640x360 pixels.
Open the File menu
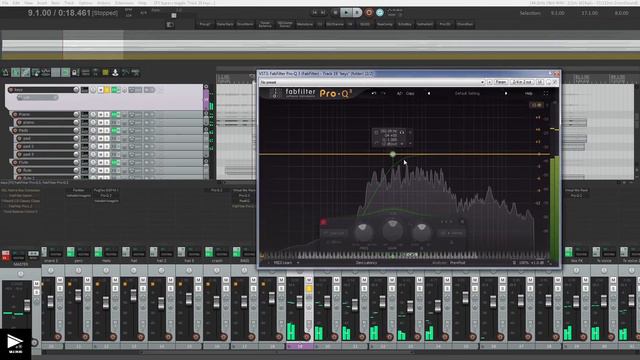point(5,2)
